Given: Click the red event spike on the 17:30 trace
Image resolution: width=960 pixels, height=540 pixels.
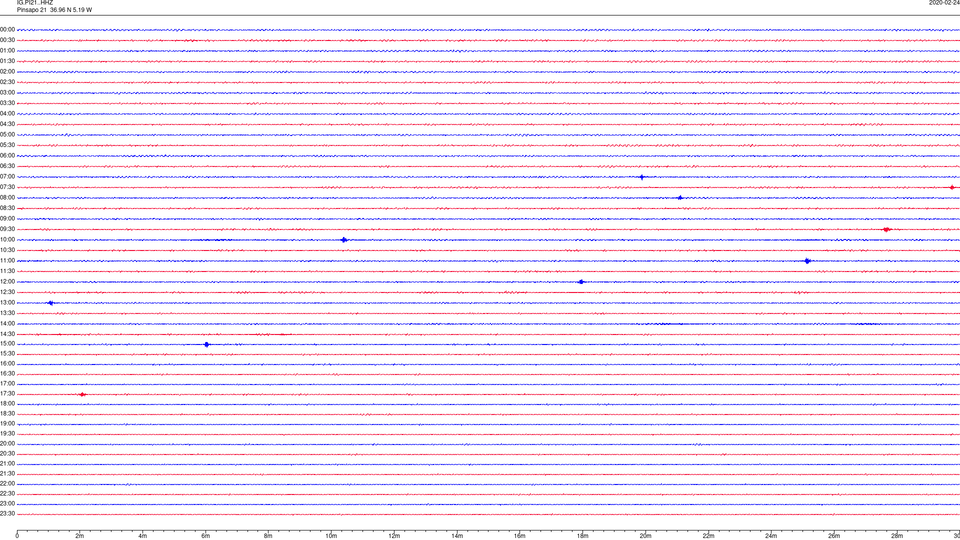Looking at the screenshot, I should click(x=83, y=394).
